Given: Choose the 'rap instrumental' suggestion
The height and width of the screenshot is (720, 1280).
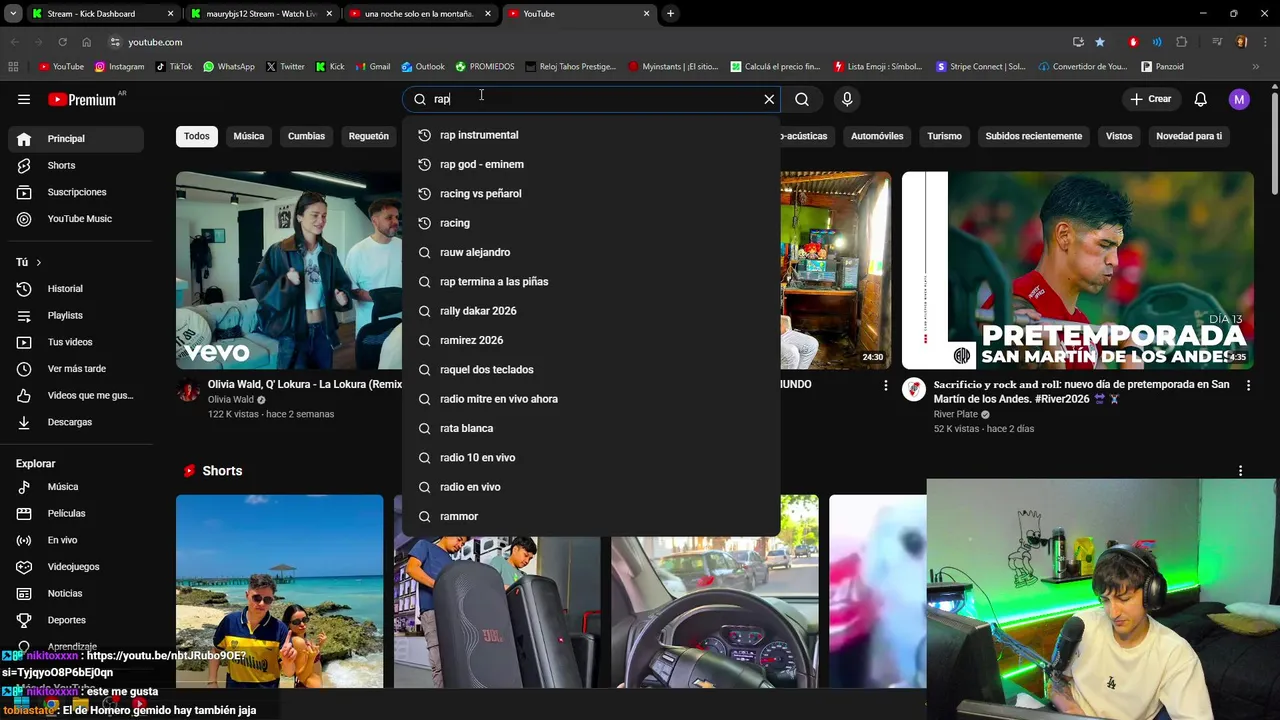Looking at the screenshot, I should (x=590, y=135).
